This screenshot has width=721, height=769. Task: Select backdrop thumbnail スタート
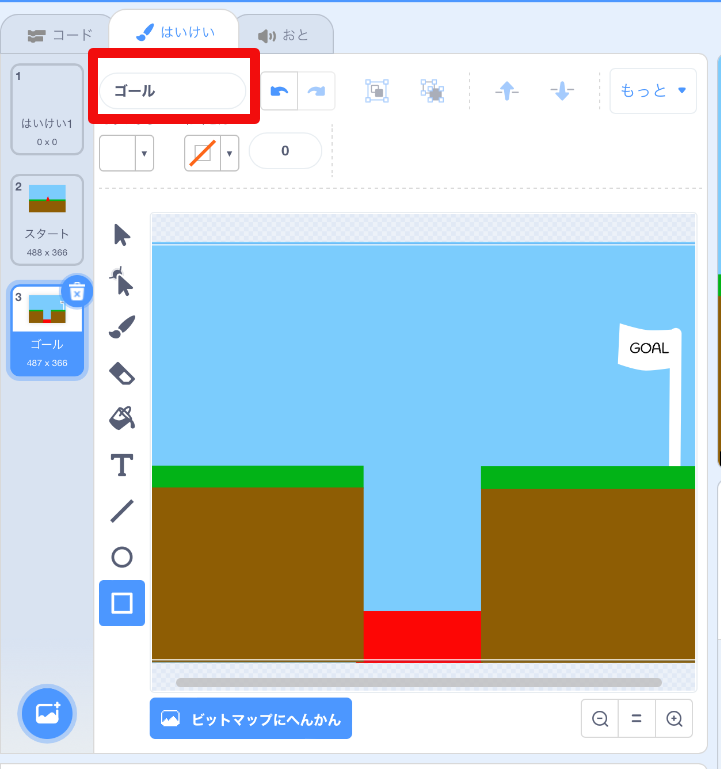coord(47,220)
